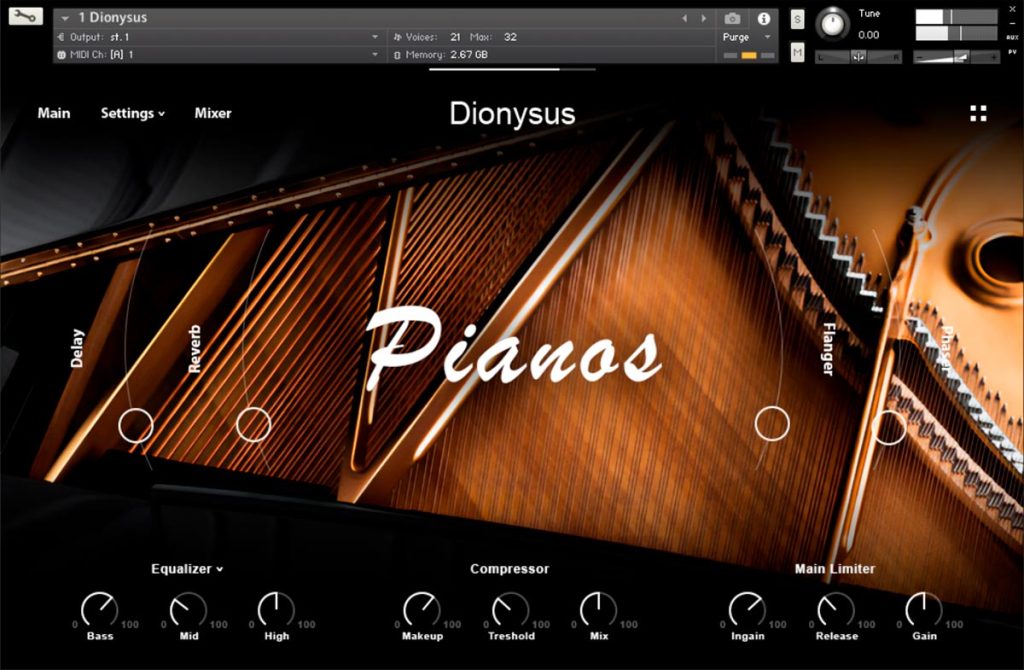Click the Tune knob
This screenshot has height=670, width=1024.
[x=832, y=24]
